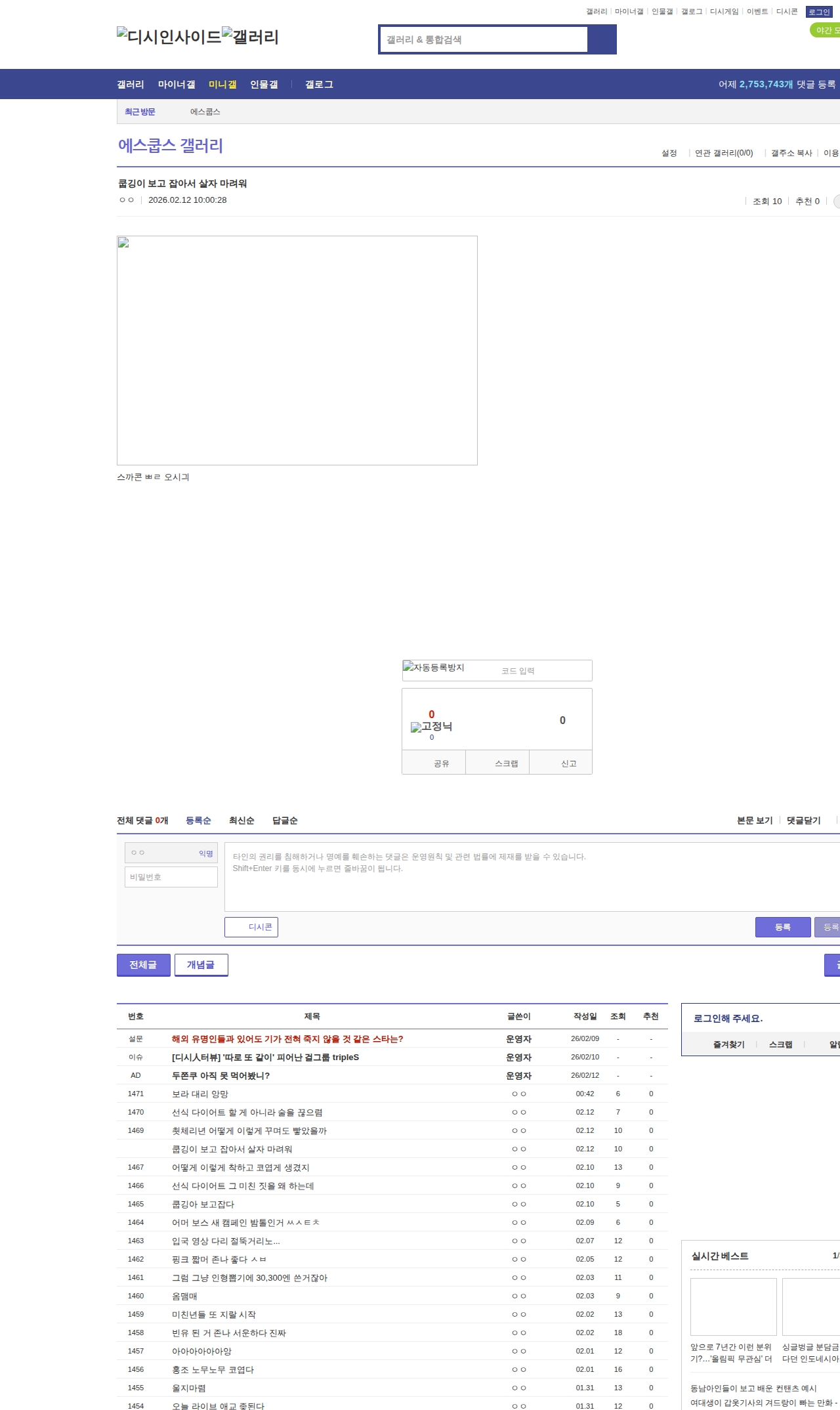Image resolution: width=840 pixels, height=1410 pixels.
Task: Collapse comments with 댓글닫기
Action: click(803, 821)
